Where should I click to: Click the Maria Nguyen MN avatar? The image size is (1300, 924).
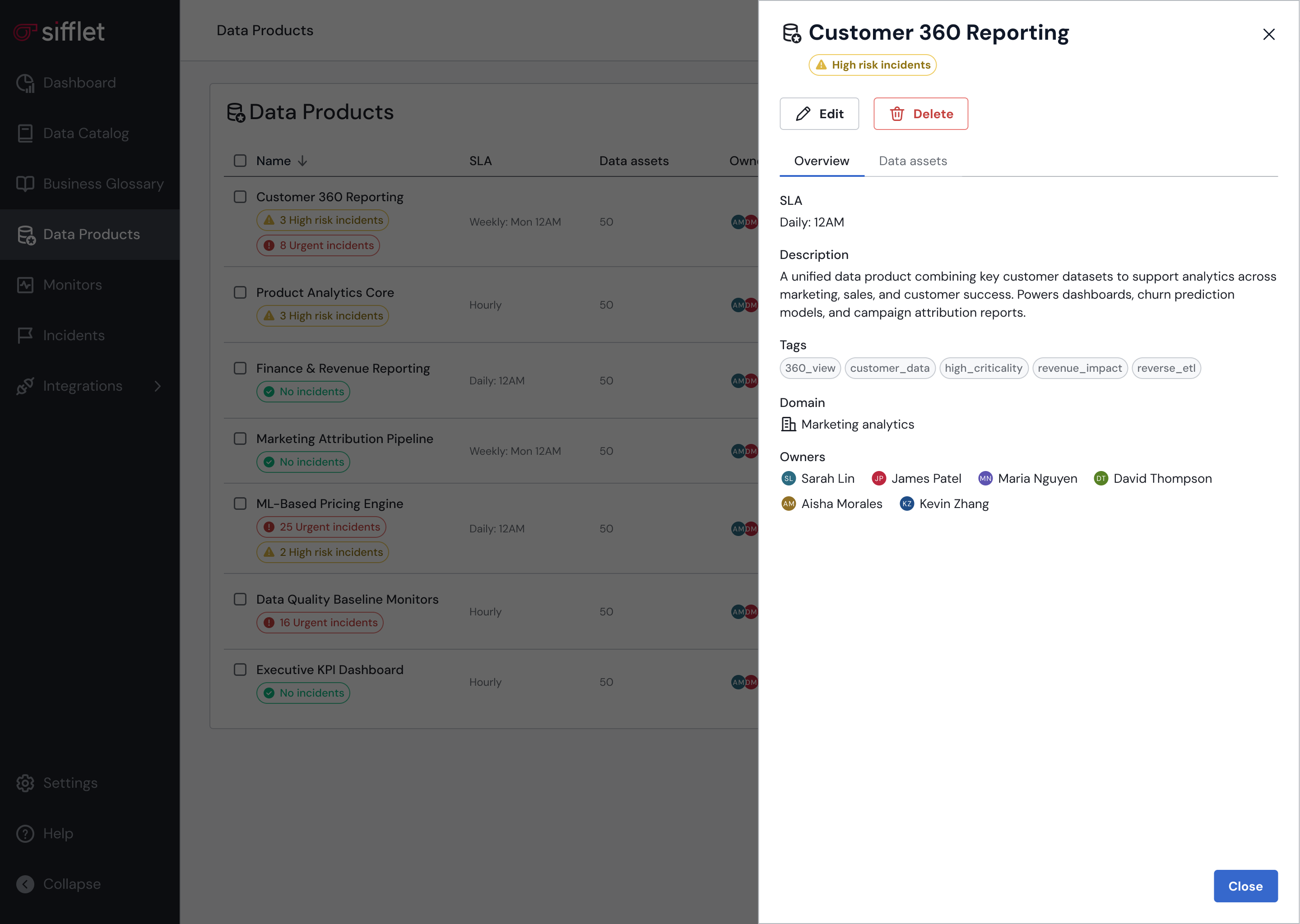(x=985, y=479)
